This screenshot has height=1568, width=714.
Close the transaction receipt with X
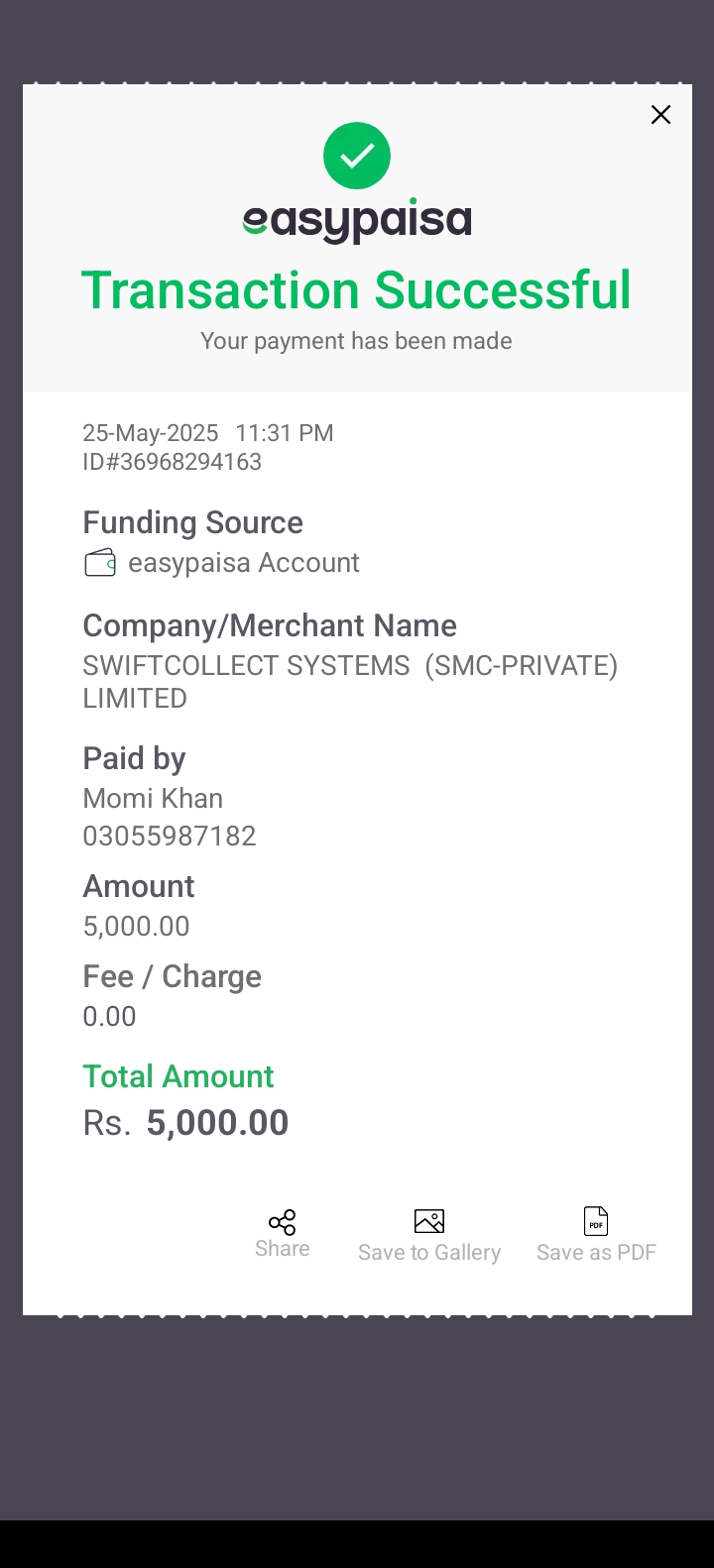point(660,115)
